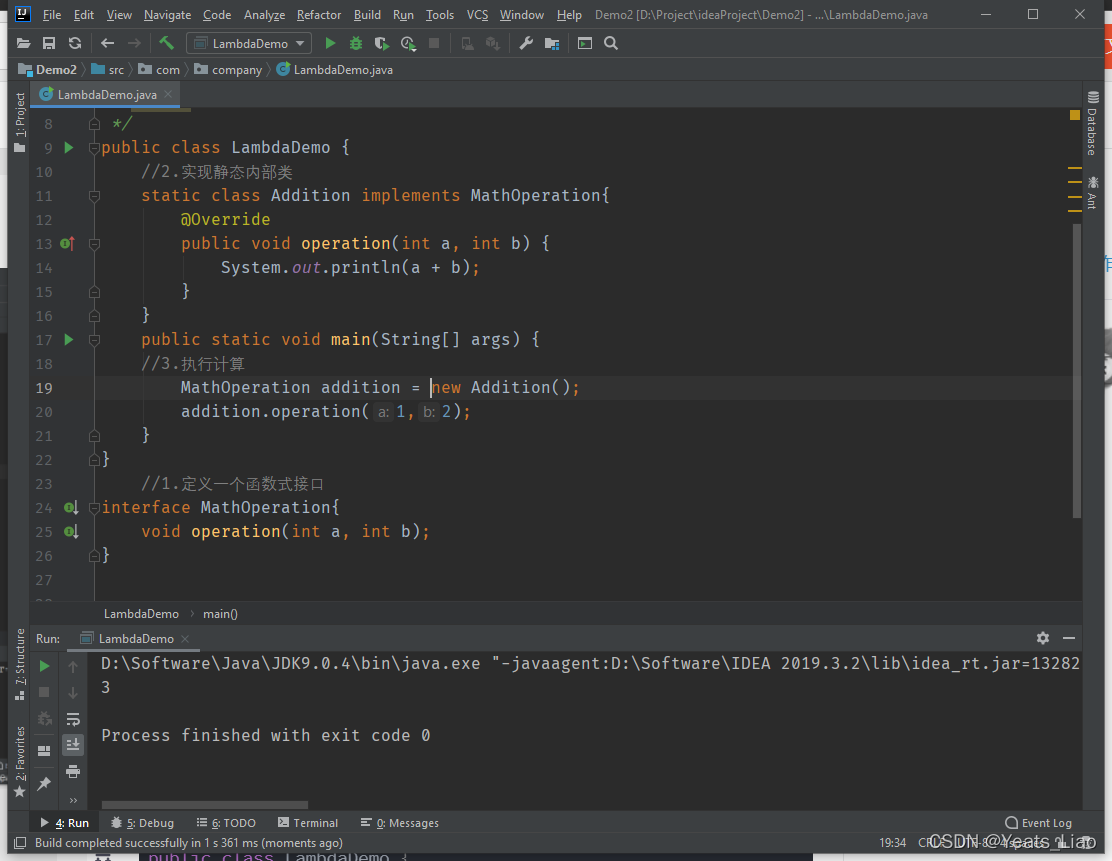Viewport: 1112px width, 861px height.
Task: Toggle tool window bars at status bar corner
Action: [x=21, y=843]
